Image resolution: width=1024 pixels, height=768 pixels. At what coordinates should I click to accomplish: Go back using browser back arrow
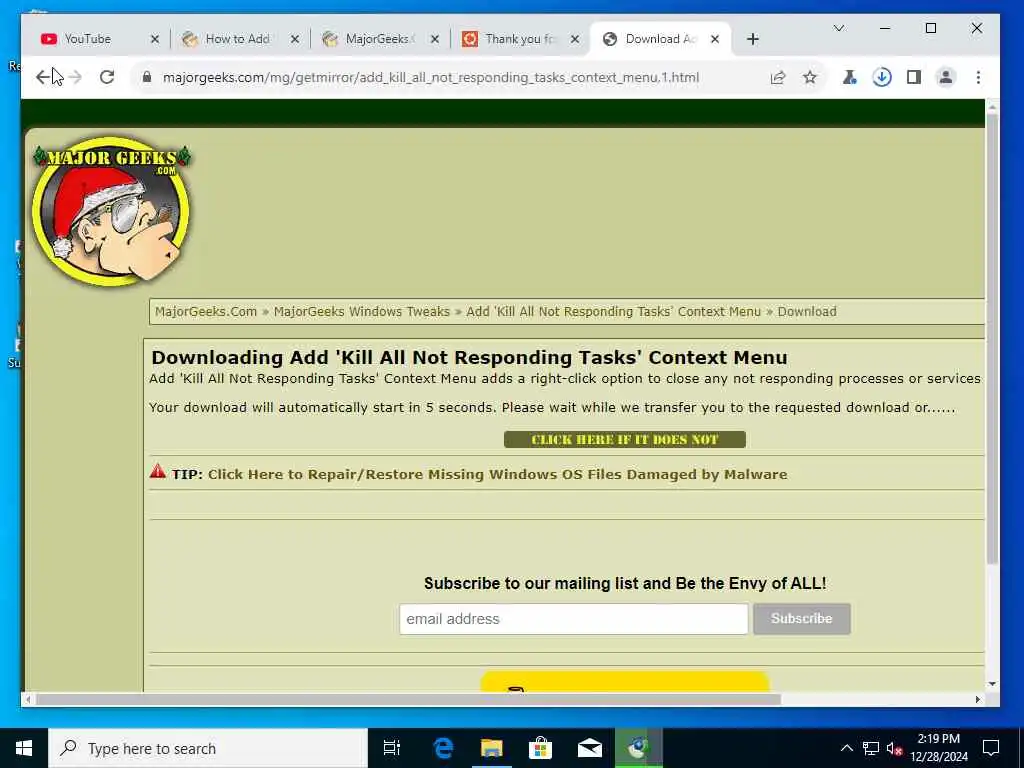pos(43,77)
